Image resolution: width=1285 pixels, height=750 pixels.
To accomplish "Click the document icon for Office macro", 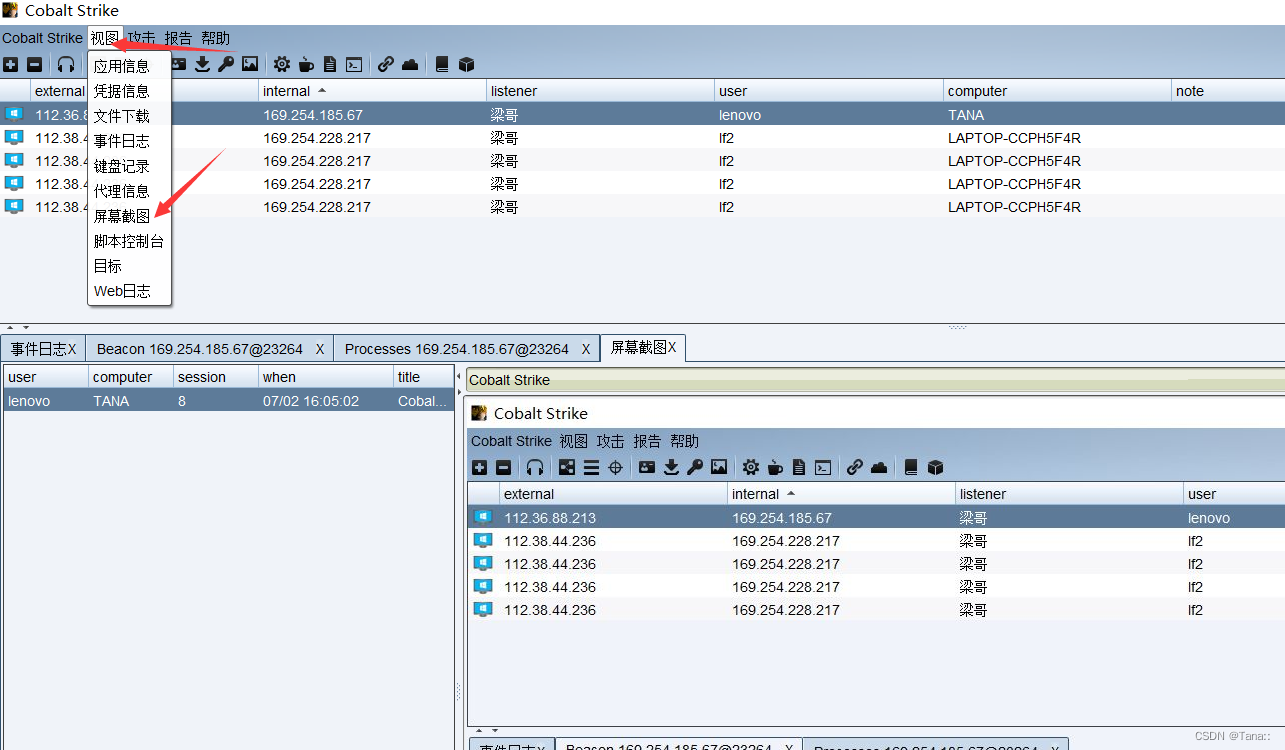I will 330,64.
